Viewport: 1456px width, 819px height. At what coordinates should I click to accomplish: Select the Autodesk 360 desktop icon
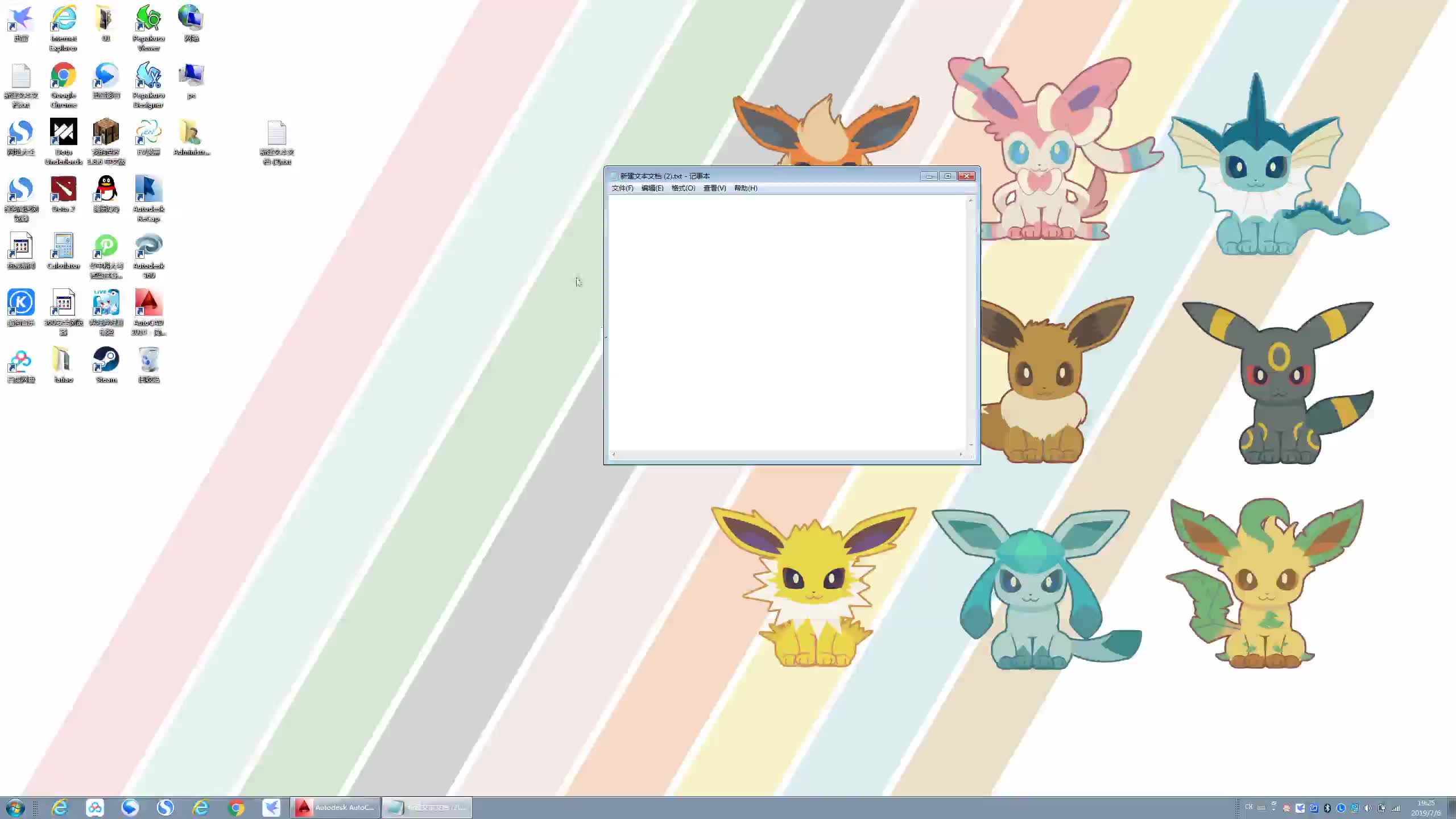[148, 256]
